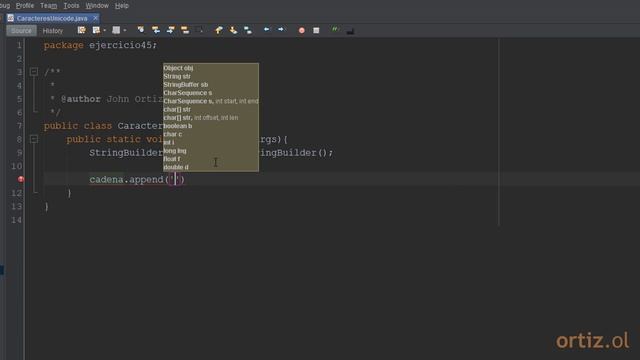The image size is (640, 360).
Task: Click the Uncomment lines icon
Action: (350, 31)
